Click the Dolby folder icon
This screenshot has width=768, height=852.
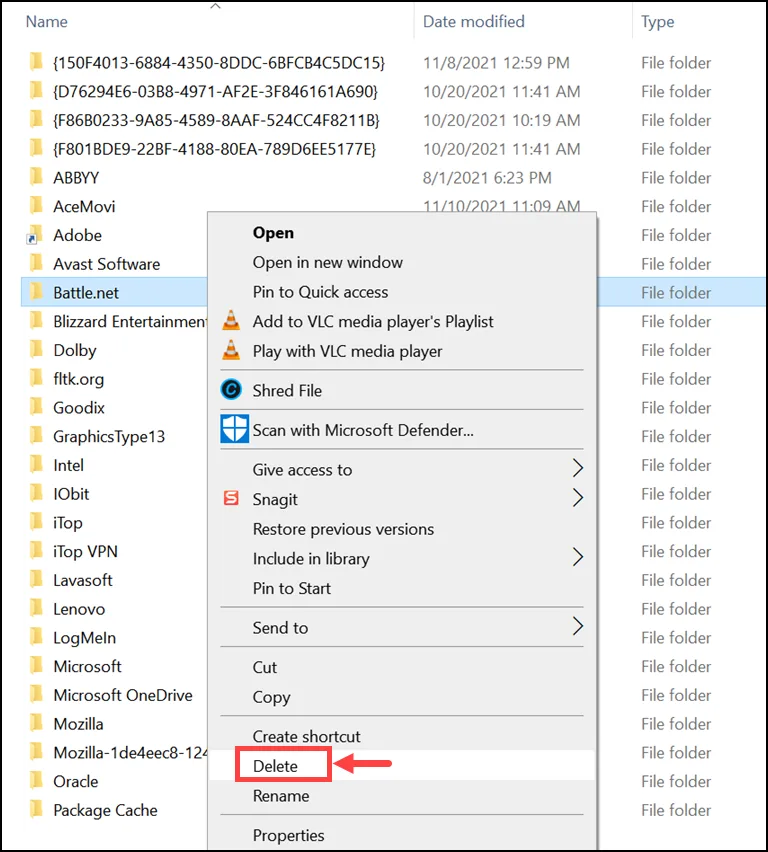36,349
